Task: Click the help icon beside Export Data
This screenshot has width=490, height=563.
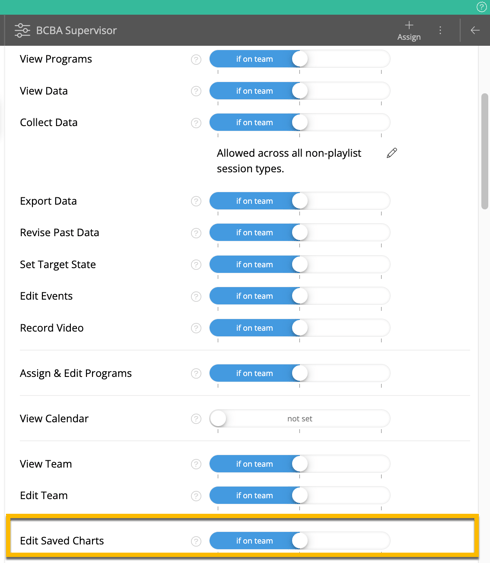Action: 196,201
